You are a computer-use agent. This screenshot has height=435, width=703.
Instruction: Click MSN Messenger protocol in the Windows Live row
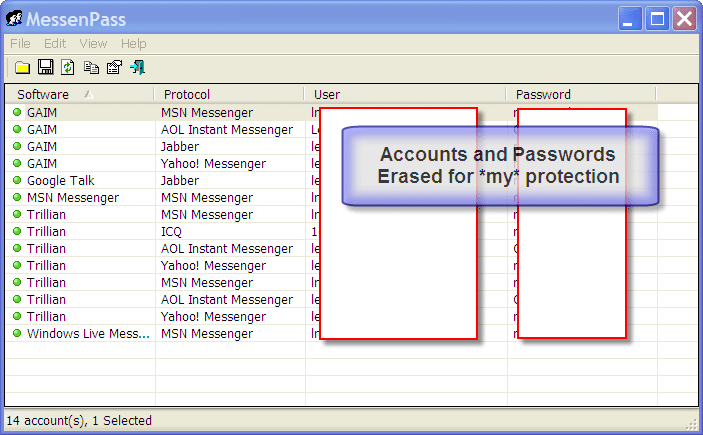click(x=207, y=334)
